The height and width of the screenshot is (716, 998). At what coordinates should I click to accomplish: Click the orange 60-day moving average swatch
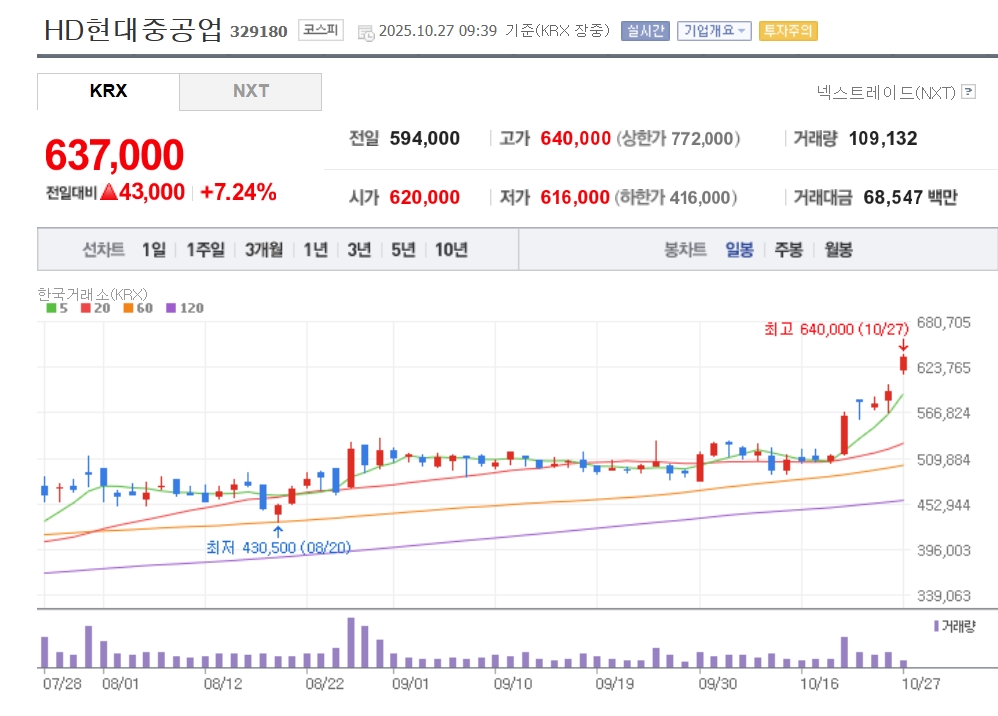tap(128, 308)
